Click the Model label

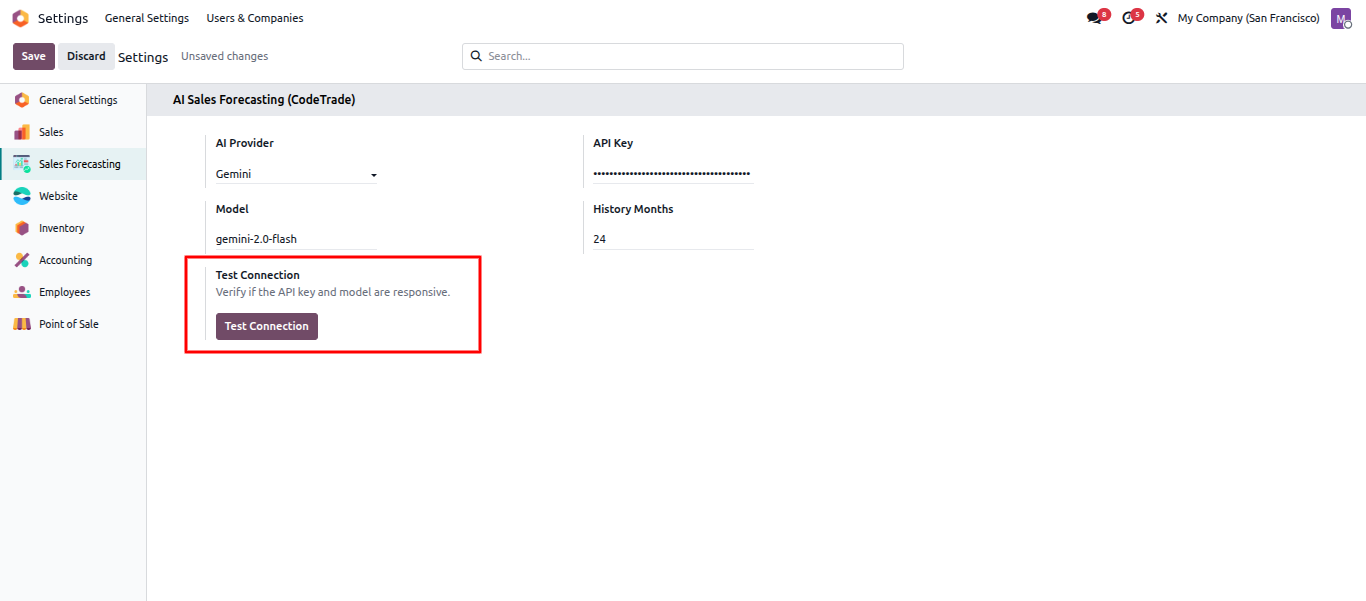pyautogui.click(x=232, y=209)
